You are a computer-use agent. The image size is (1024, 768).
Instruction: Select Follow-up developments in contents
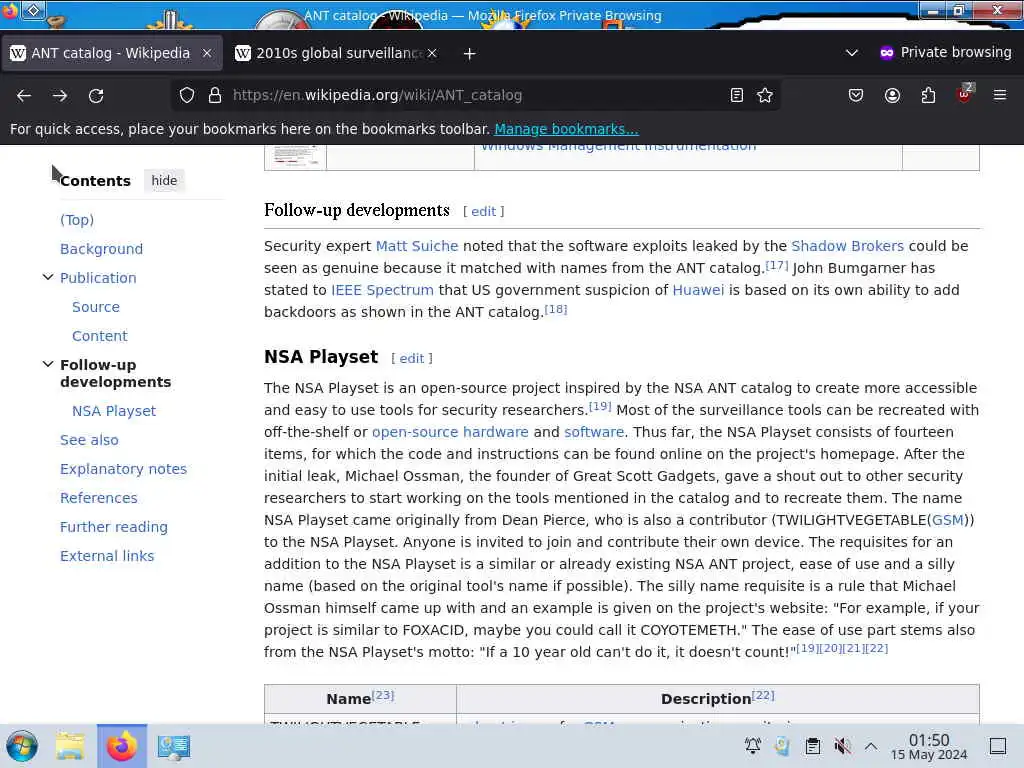click(116, 373)
